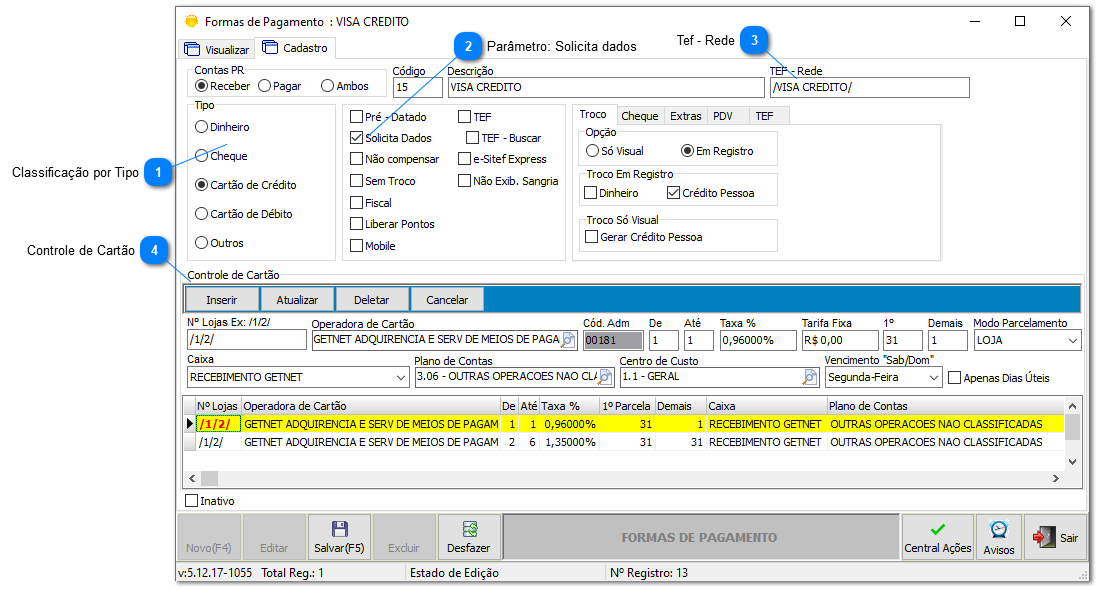Viewport: 1099px width, 590px height.
Task: Click the Inserir button
Action: click(x=221, y=299)
